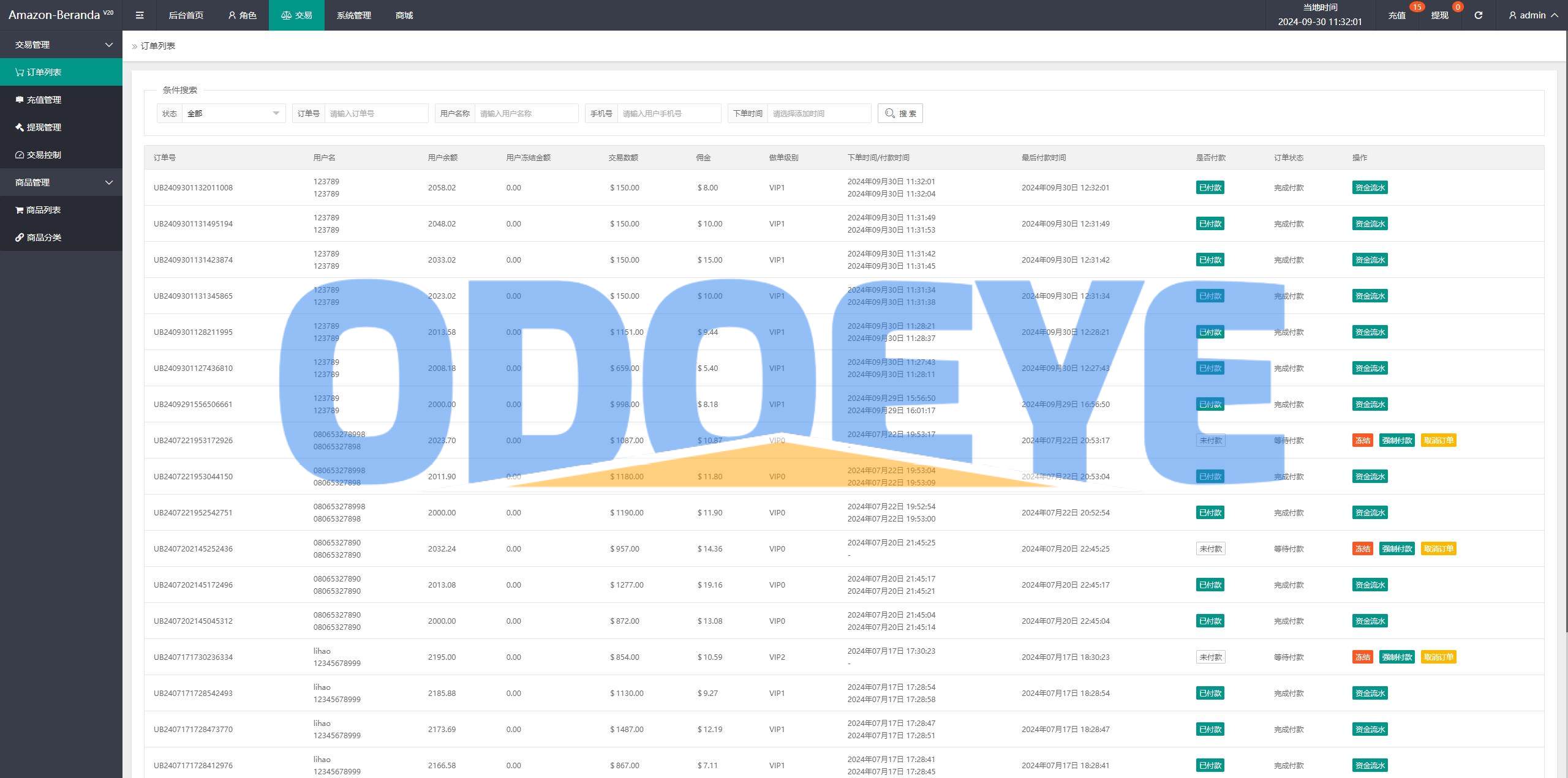
Task: Click 取消订单 for order UB2407202145252436
Action: pos(1438,549)
